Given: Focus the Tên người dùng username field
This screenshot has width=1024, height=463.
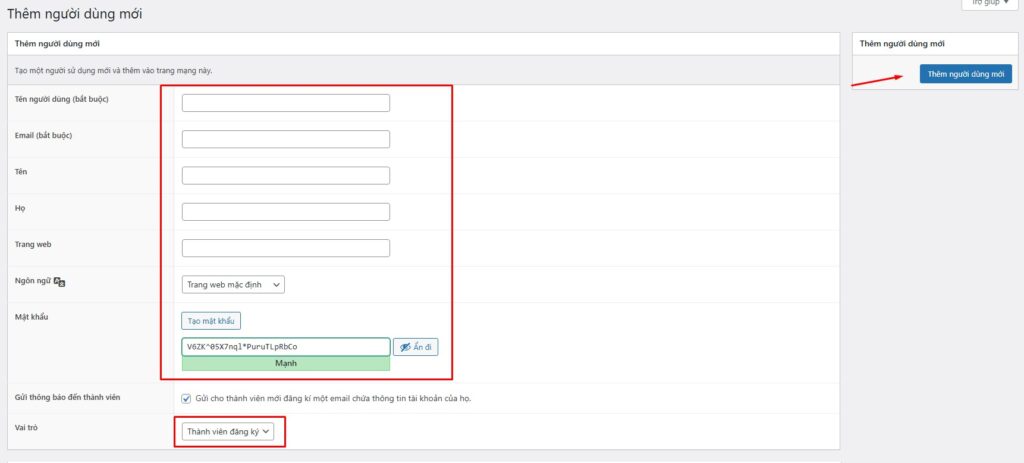Looking at the screenshot, I should (286, 103).
